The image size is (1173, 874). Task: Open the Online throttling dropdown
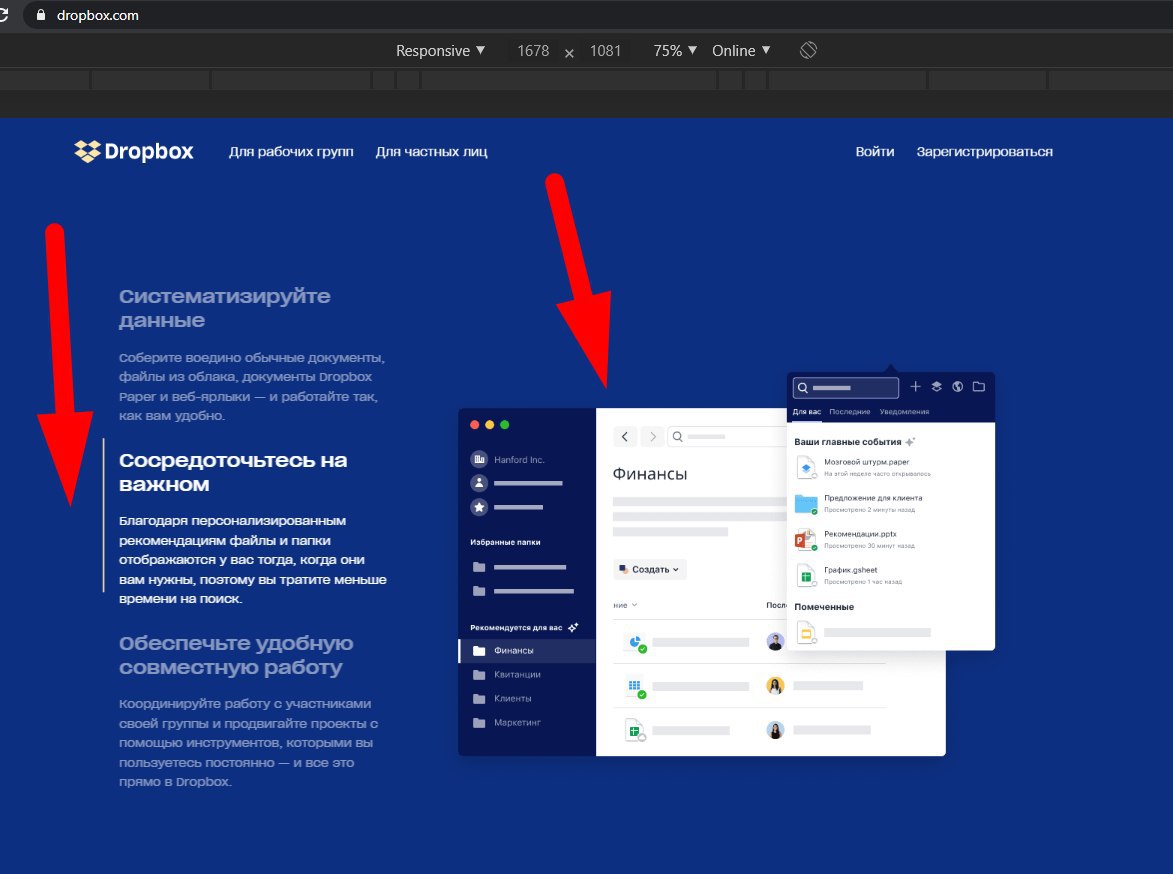point(741,50)
